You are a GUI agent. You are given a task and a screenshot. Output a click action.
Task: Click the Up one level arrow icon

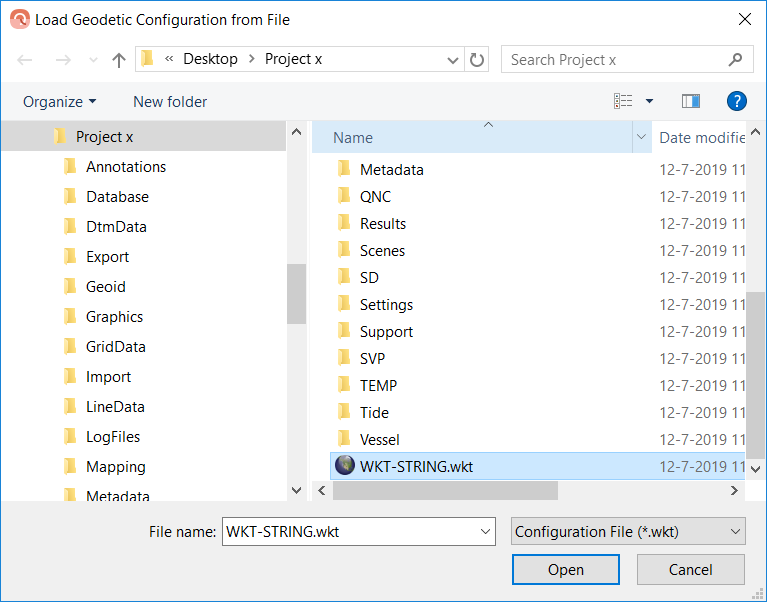(119, 60)
